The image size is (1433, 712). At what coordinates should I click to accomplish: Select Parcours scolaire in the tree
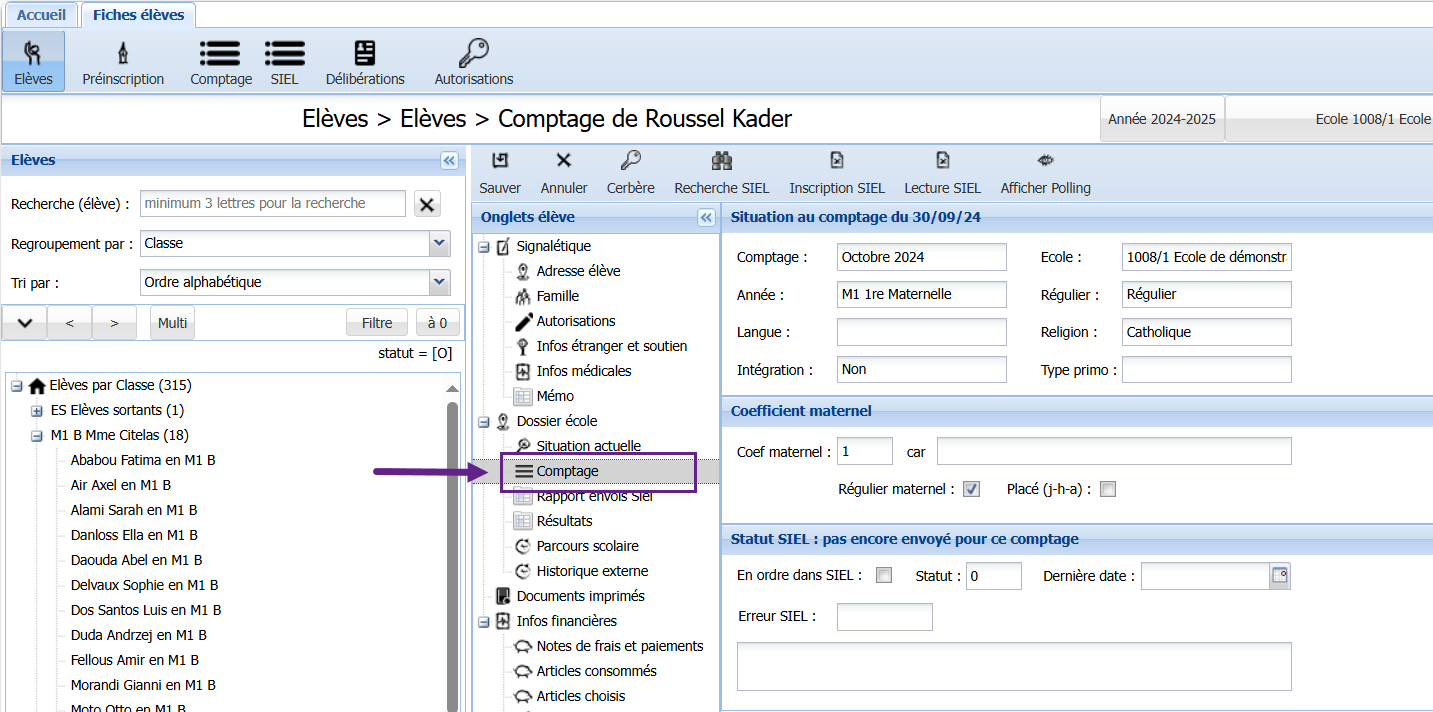[587, 546]
